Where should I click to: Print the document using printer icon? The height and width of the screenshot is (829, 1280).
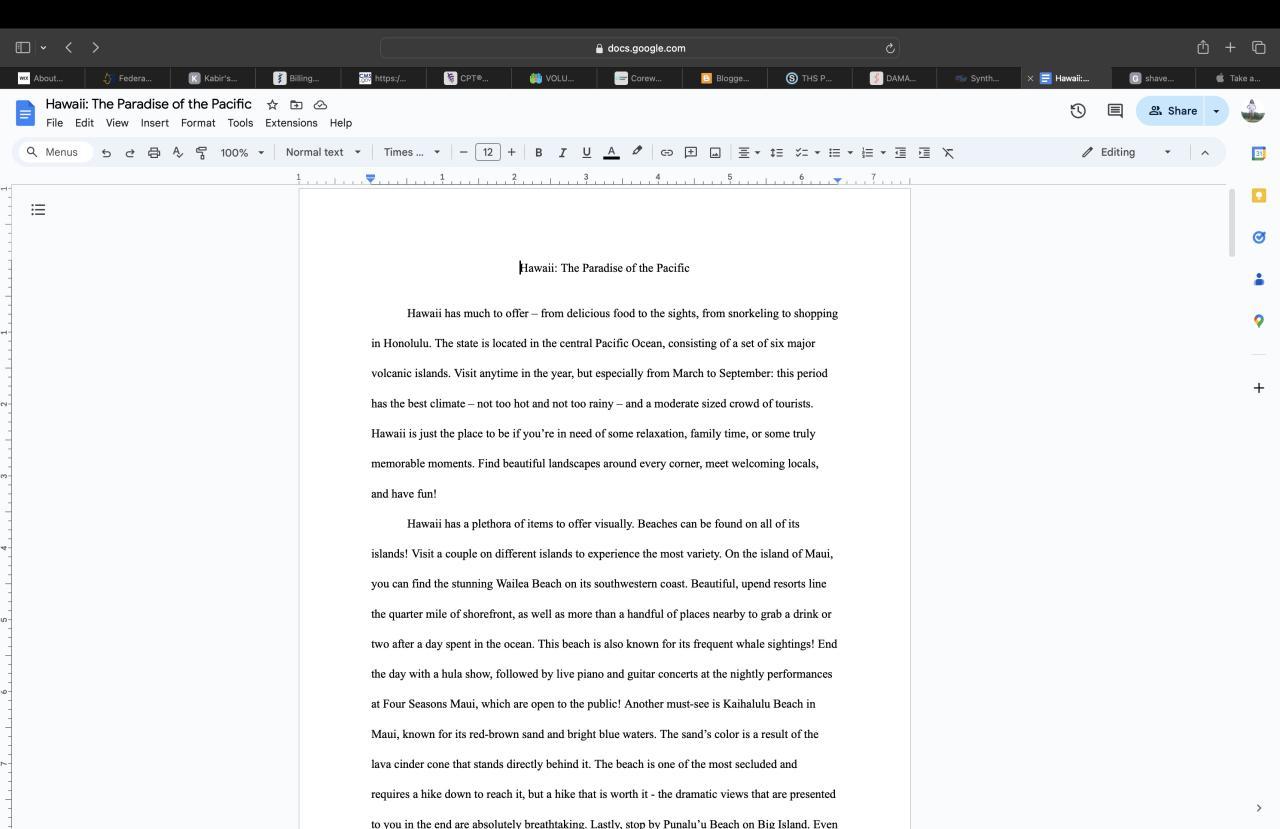(x=154, y=152)
